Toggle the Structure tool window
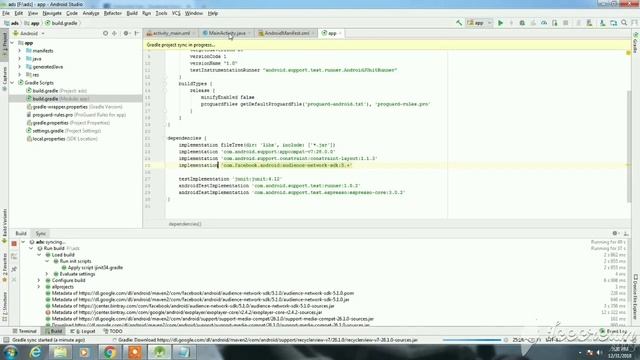The height and width of the screenshot is (360, 640). [4, 307]
